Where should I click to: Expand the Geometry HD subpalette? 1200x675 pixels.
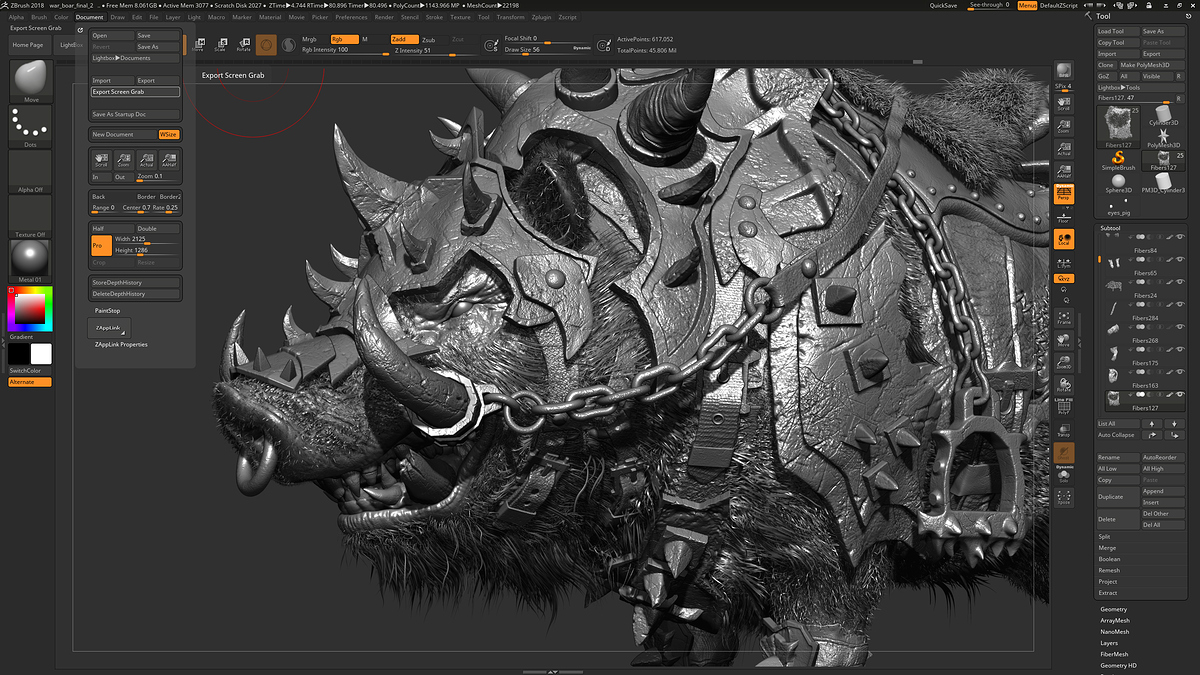(x=1118, y=665)
